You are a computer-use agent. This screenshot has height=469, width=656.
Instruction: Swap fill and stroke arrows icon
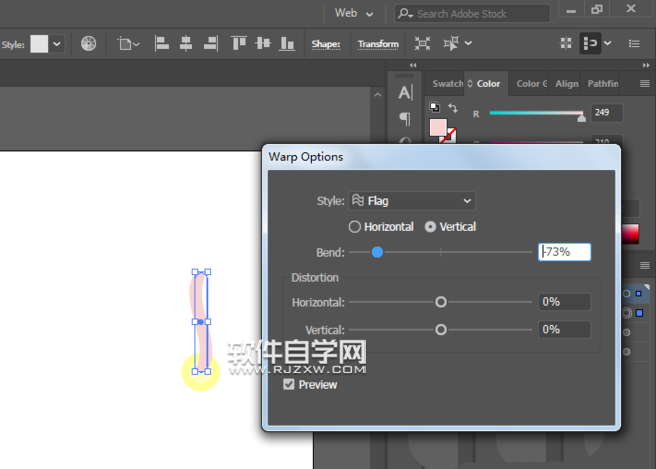tap(453, 107)
